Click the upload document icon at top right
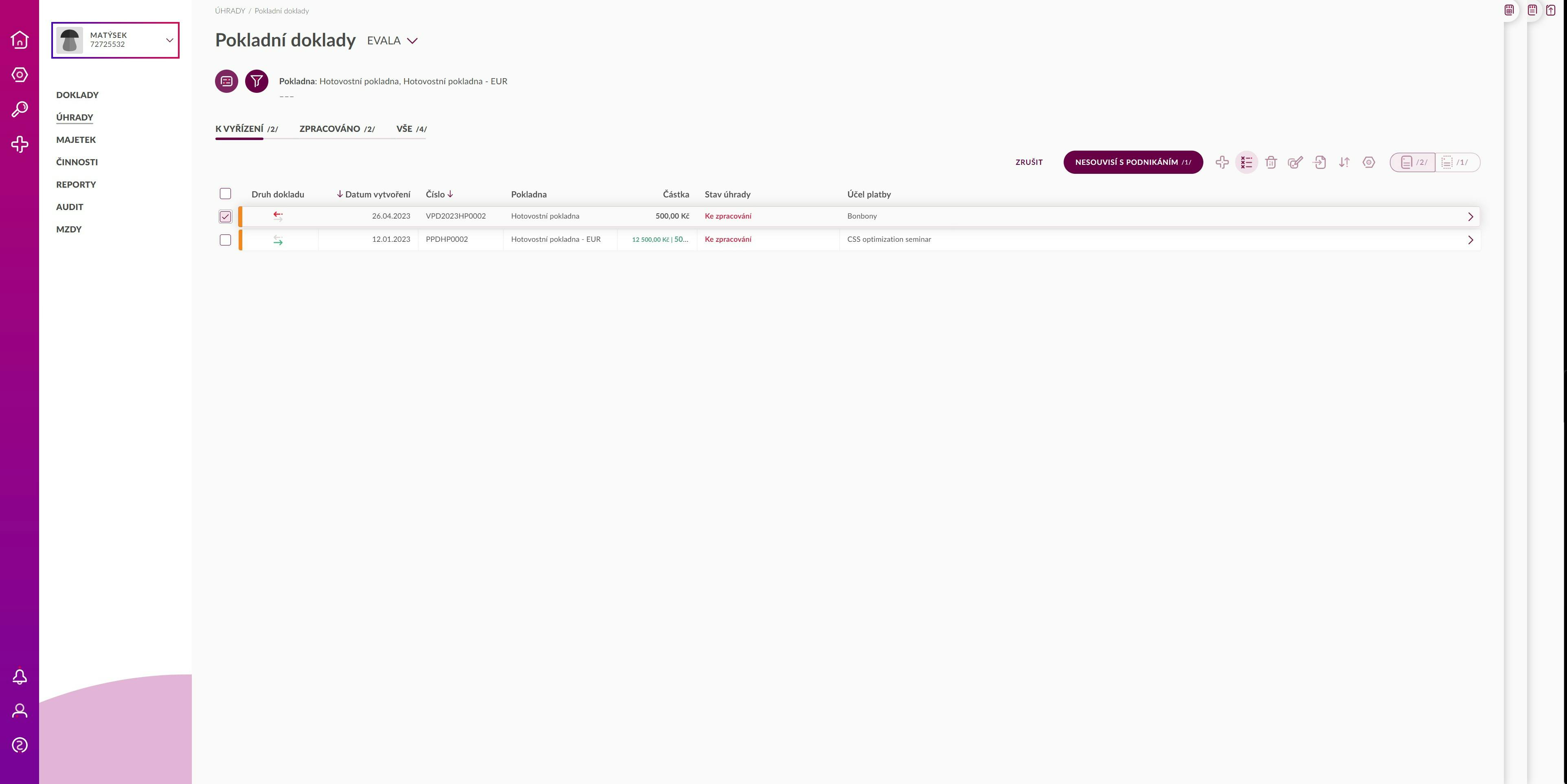The width and height of the screenshot is (1567, 784). 1551,10
